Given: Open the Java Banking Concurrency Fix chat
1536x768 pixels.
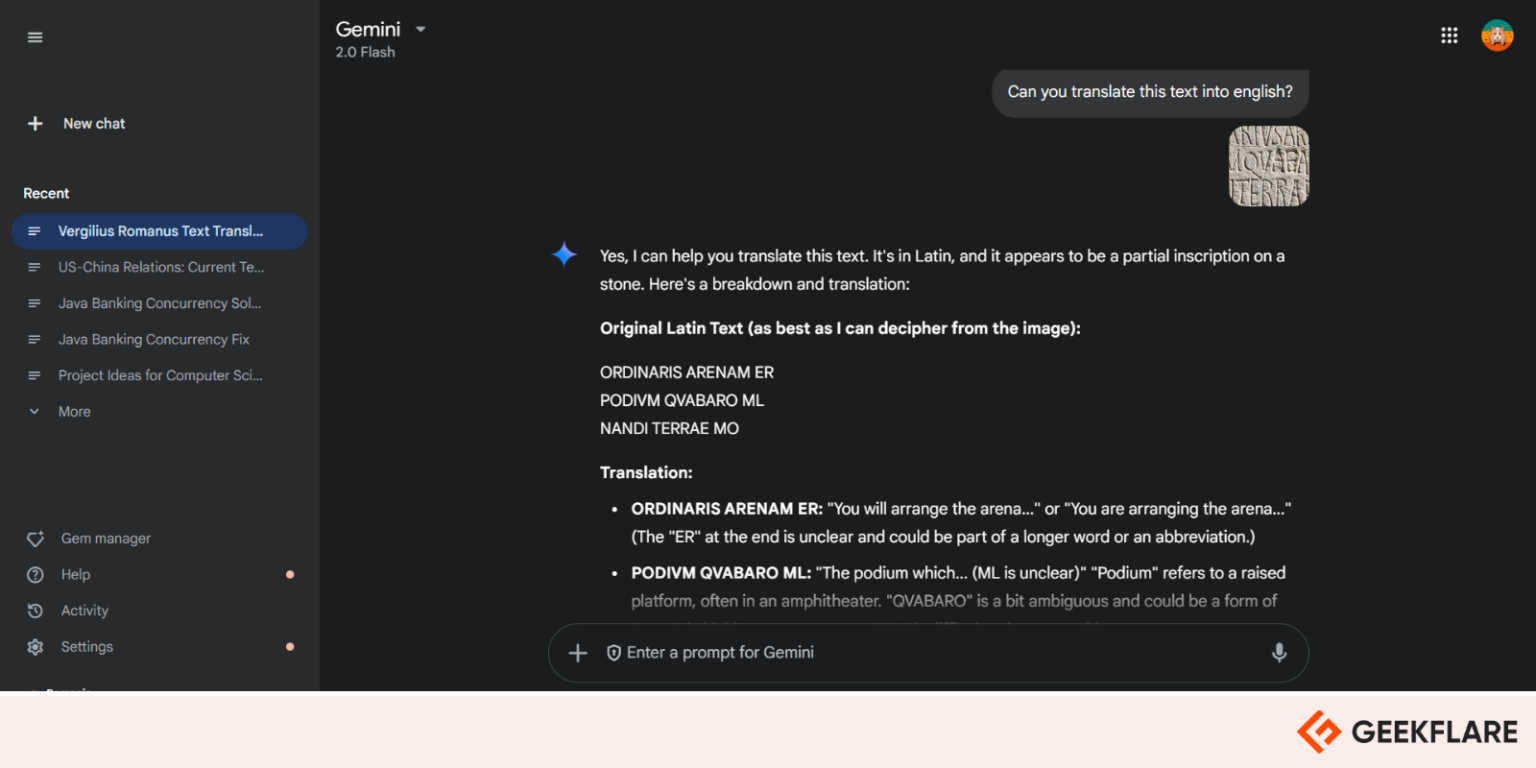Looking at the screenshot, I should [153, 339].
